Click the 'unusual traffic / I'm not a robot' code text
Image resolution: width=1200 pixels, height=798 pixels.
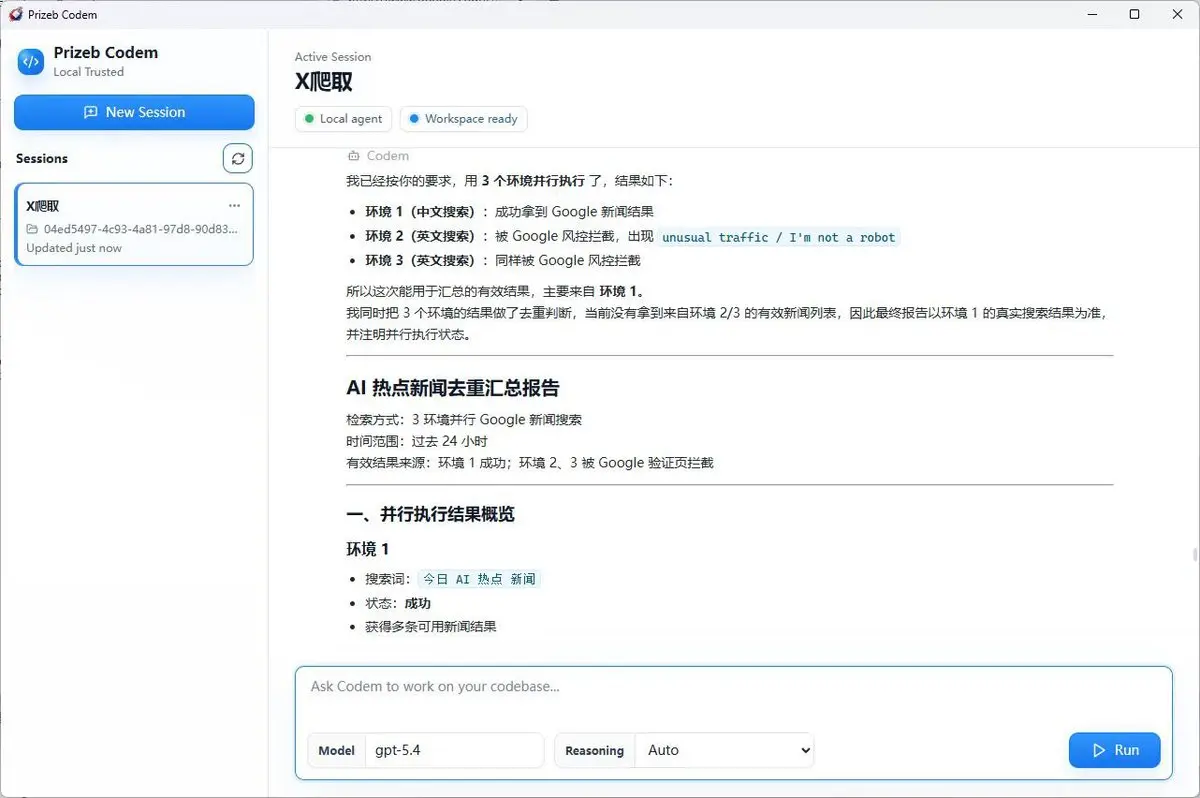779,237
